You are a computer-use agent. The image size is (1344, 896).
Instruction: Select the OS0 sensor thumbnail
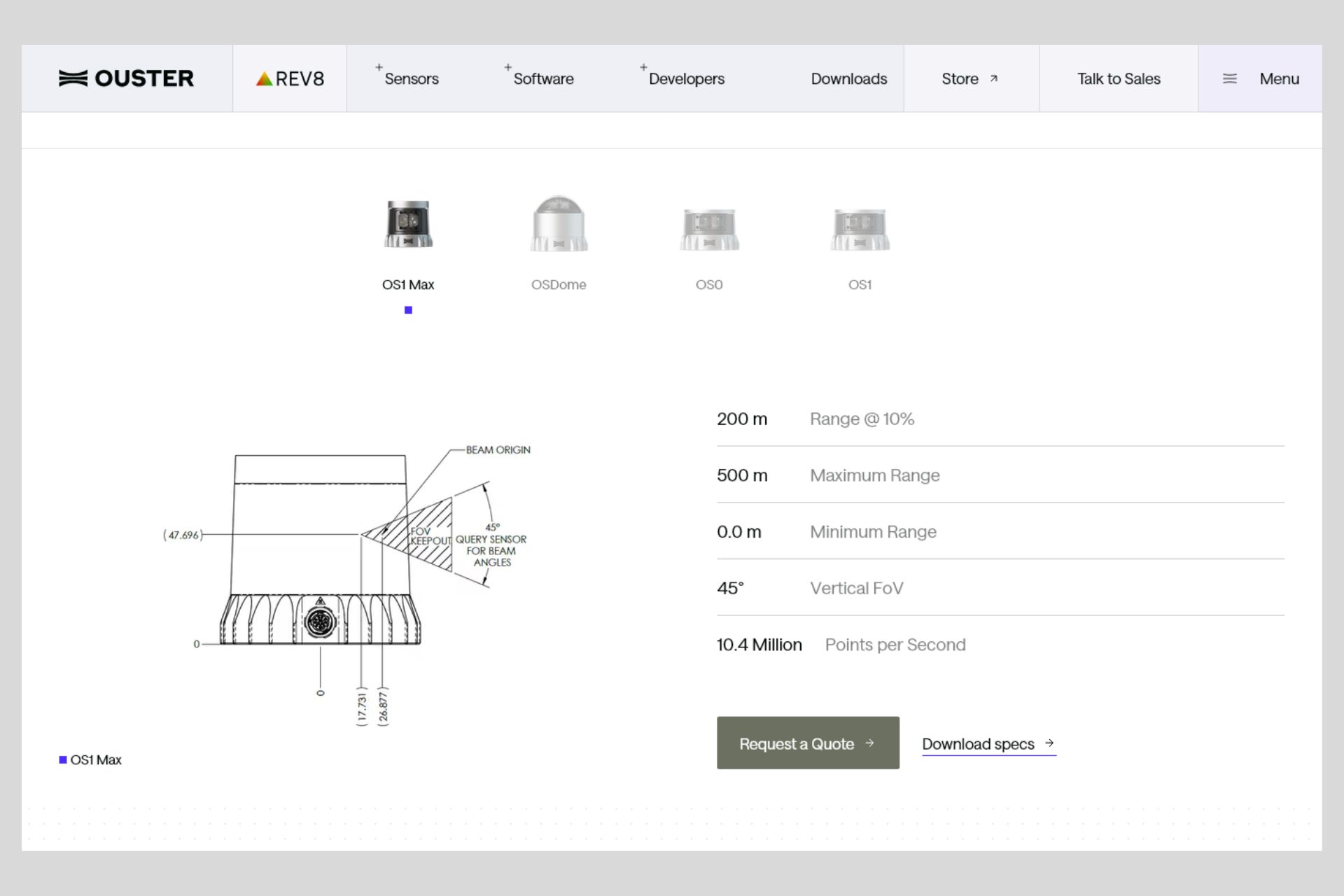click(x=709, y=228)
